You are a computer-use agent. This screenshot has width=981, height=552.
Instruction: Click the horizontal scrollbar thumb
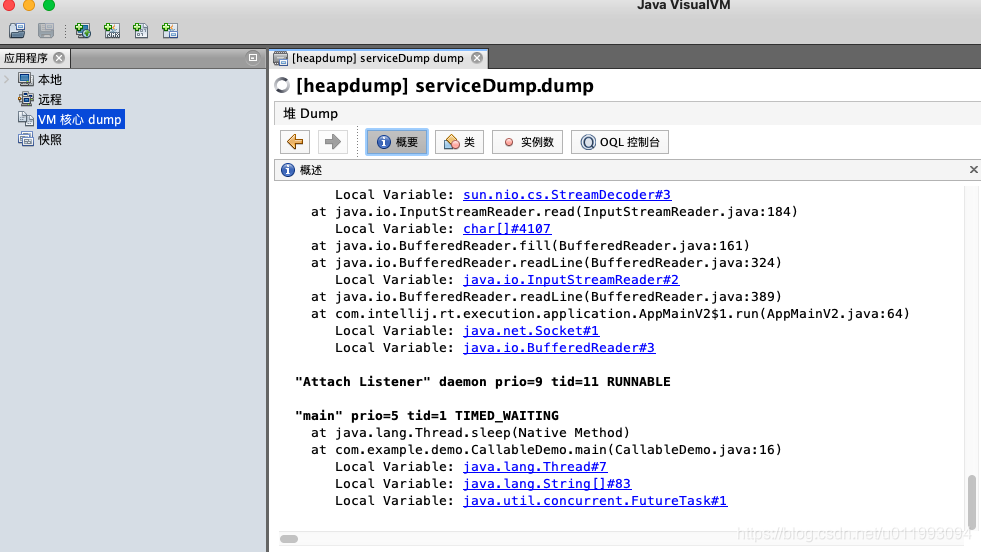(289, 539)
